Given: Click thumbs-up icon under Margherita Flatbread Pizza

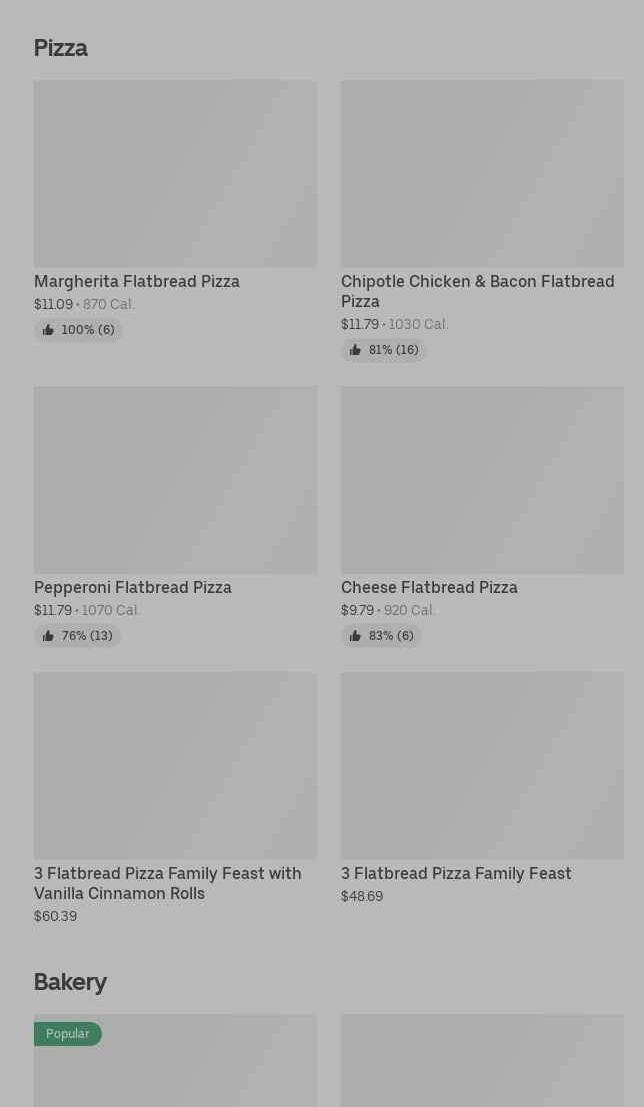Looking at the screenshot, I should tap(48, 330).
